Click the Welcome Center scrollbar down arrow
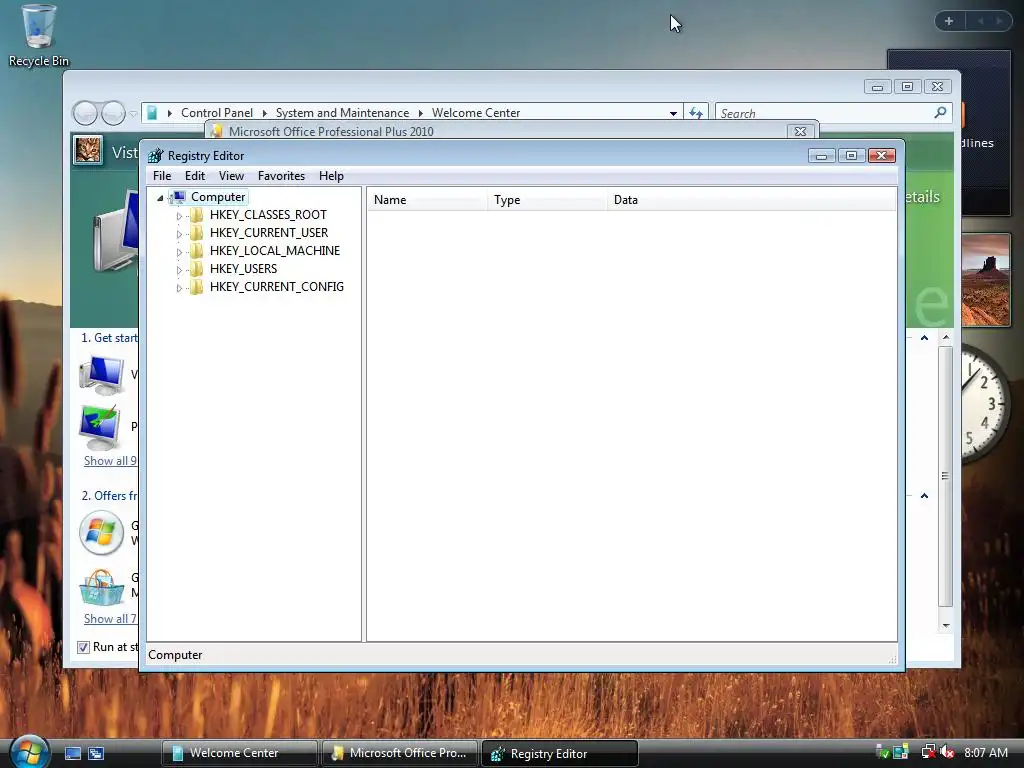Image resolution: width=1024 pixels, height=768 pixels. [x=946, y=626]
